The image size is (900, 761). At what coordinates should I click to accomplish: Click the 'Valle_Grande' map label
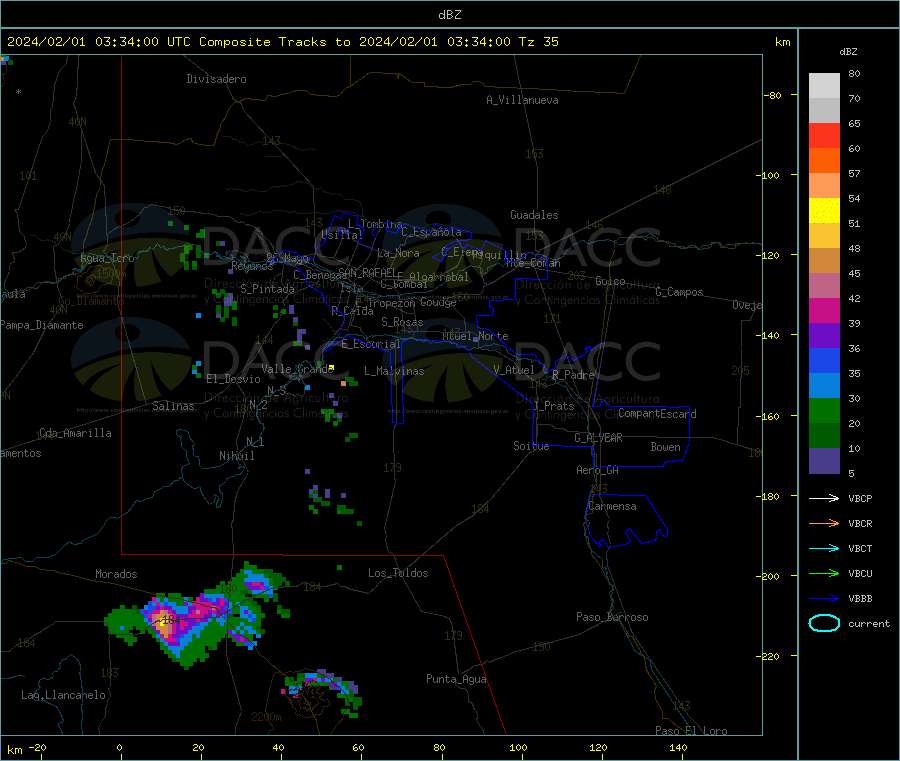point(297,369)
